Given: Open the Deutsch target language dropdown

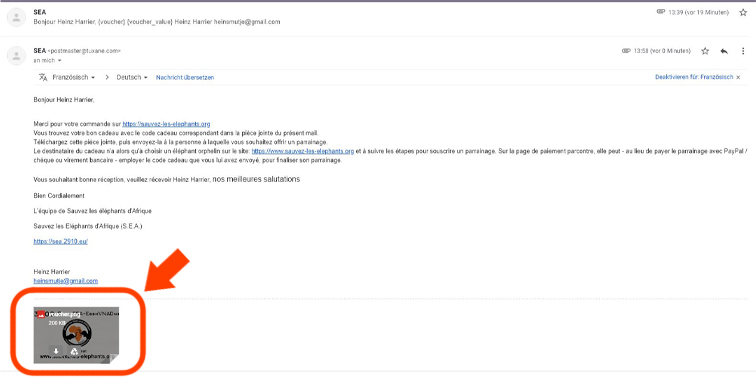Looking at the screenshot, I should point(132,77).
